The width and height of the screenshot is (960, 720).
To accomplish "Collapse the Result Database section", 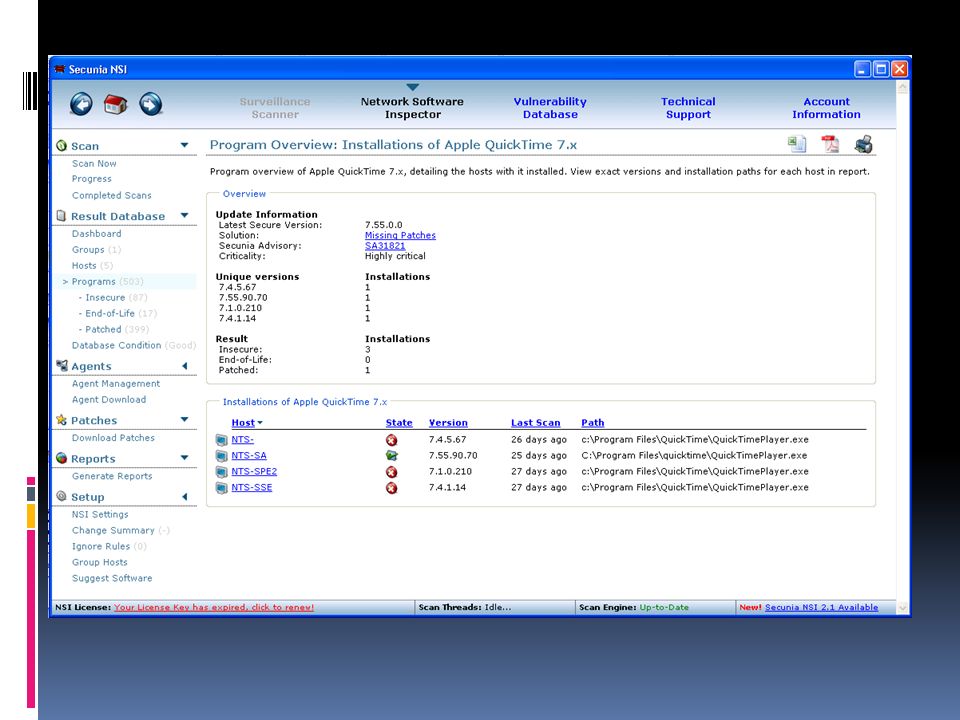I will tap(184, 216).
